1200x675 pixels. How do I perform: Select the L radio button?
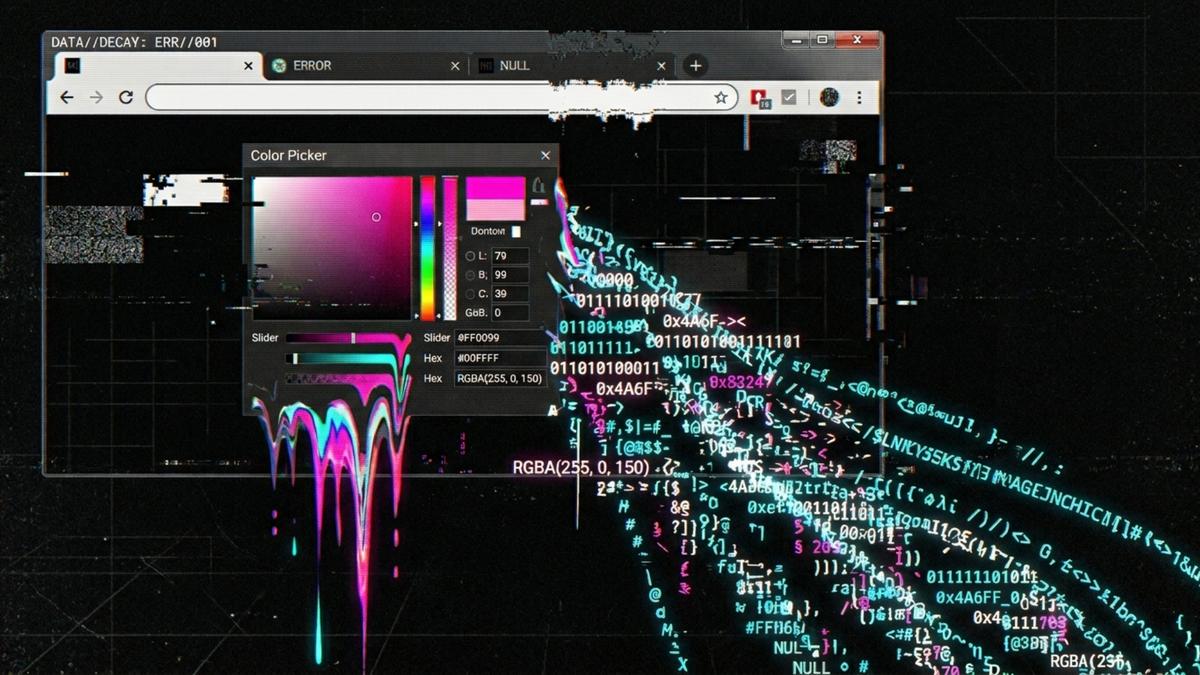click(x=471, y=257)
